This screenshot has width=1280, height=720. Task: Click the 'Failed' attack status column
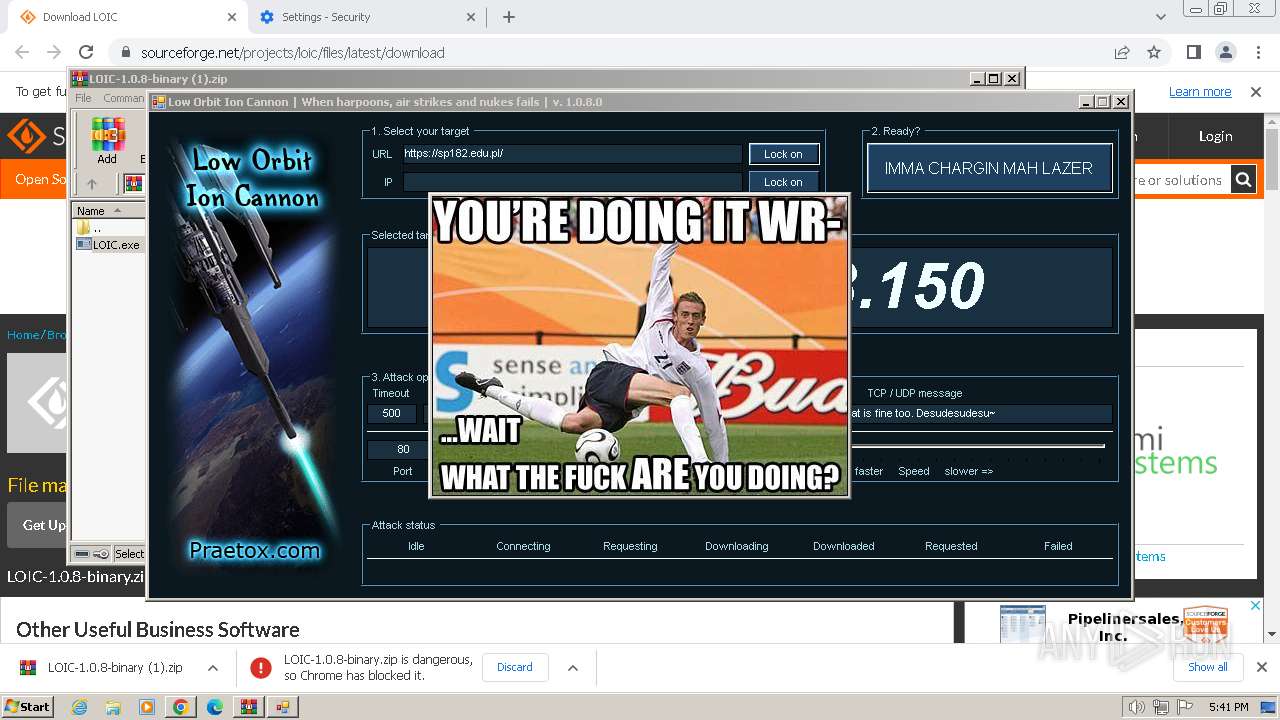point(1058,546)
